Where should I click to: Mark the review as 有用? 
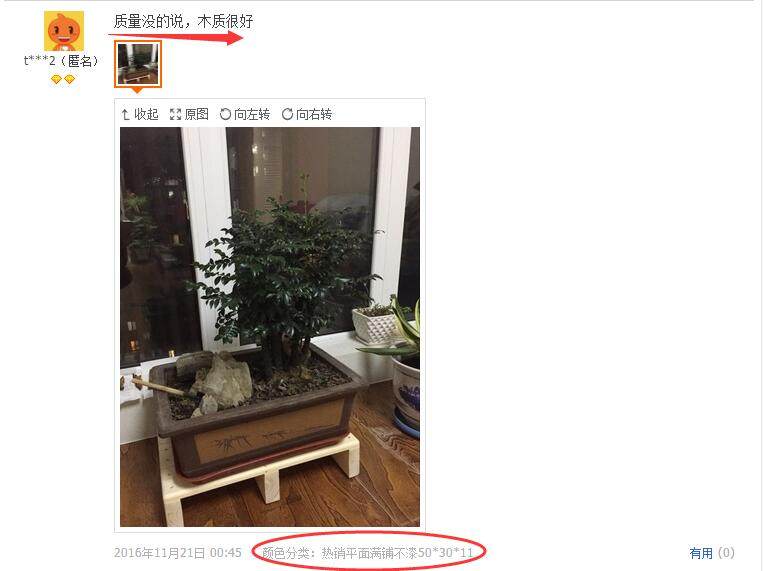point(701,553)
